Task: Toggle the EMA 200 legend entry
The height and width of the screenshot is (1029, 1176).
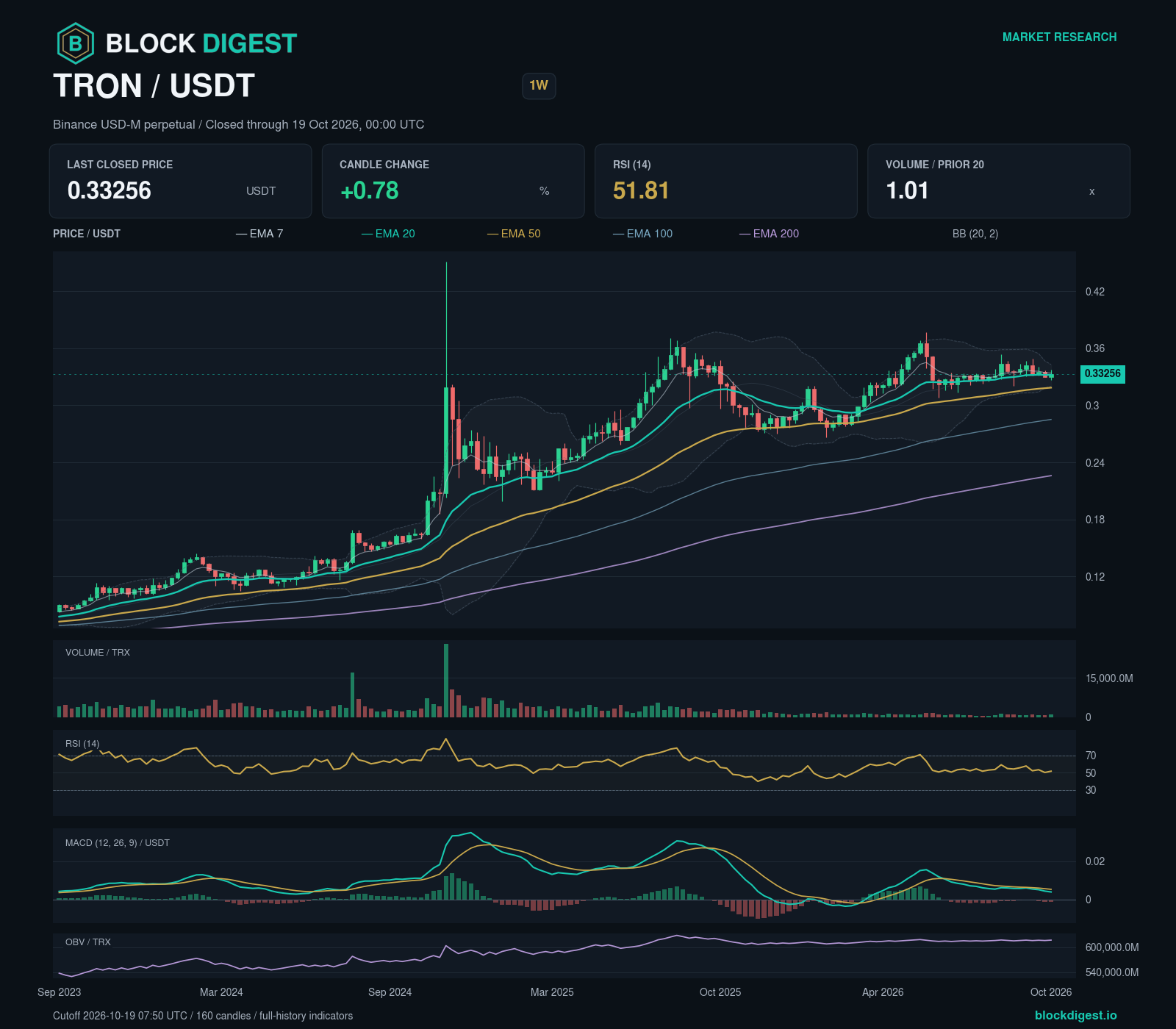Action: tap(769, 234)
